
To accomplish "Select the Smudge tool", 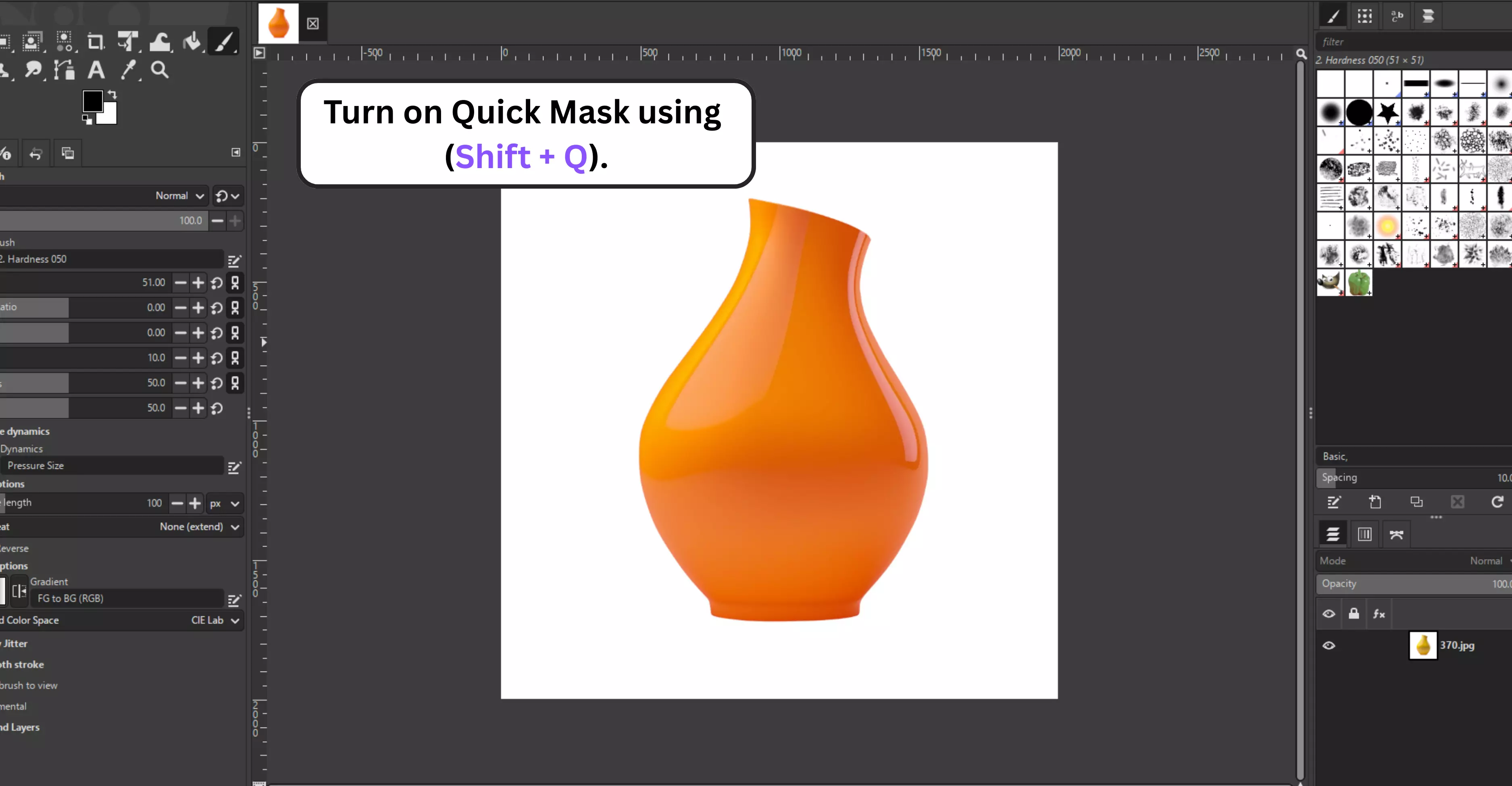I will point(33,71).
